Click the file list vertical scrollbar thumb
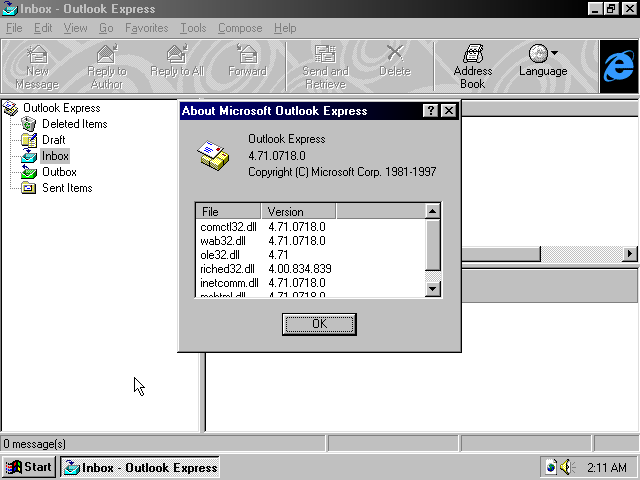 pos(432,245)
